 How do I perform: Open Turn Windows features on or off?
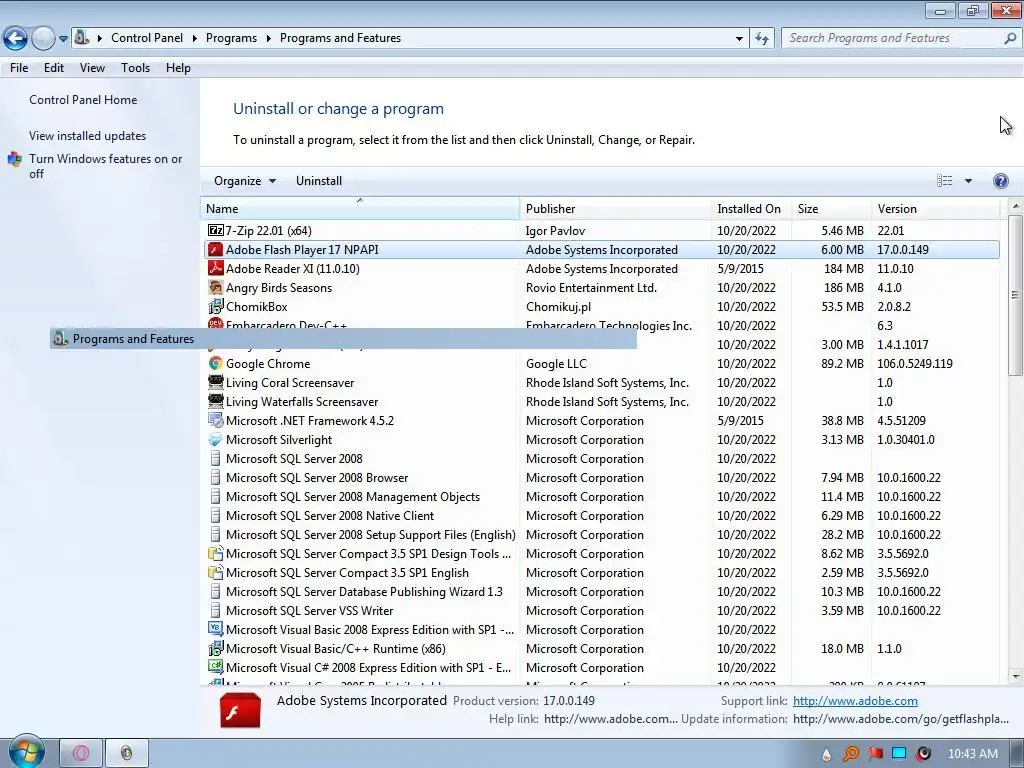pos(105,166)
